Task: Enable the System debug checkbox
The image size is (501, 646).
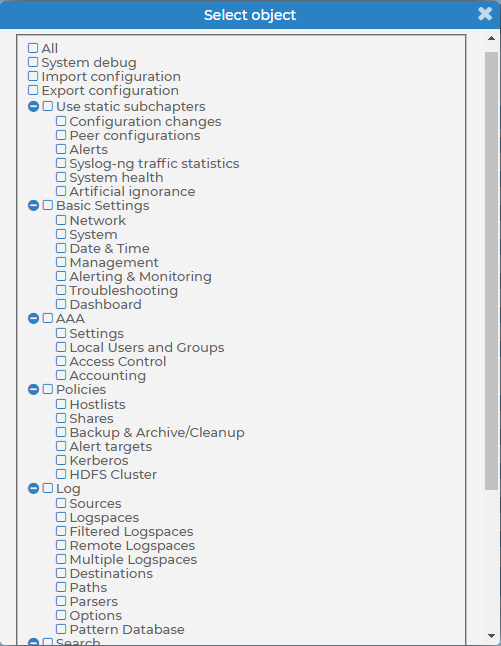Action: pyautogui.click(x=33, y=62)
